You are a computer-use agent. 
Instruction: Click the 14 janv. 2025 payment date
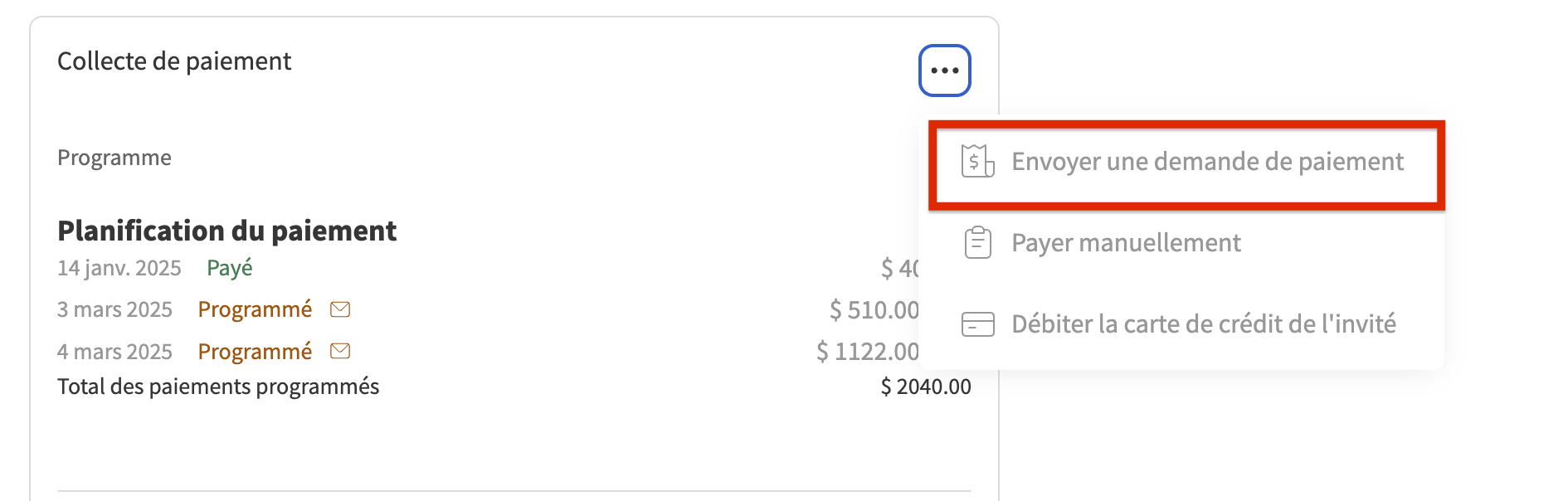click(119, 268)
